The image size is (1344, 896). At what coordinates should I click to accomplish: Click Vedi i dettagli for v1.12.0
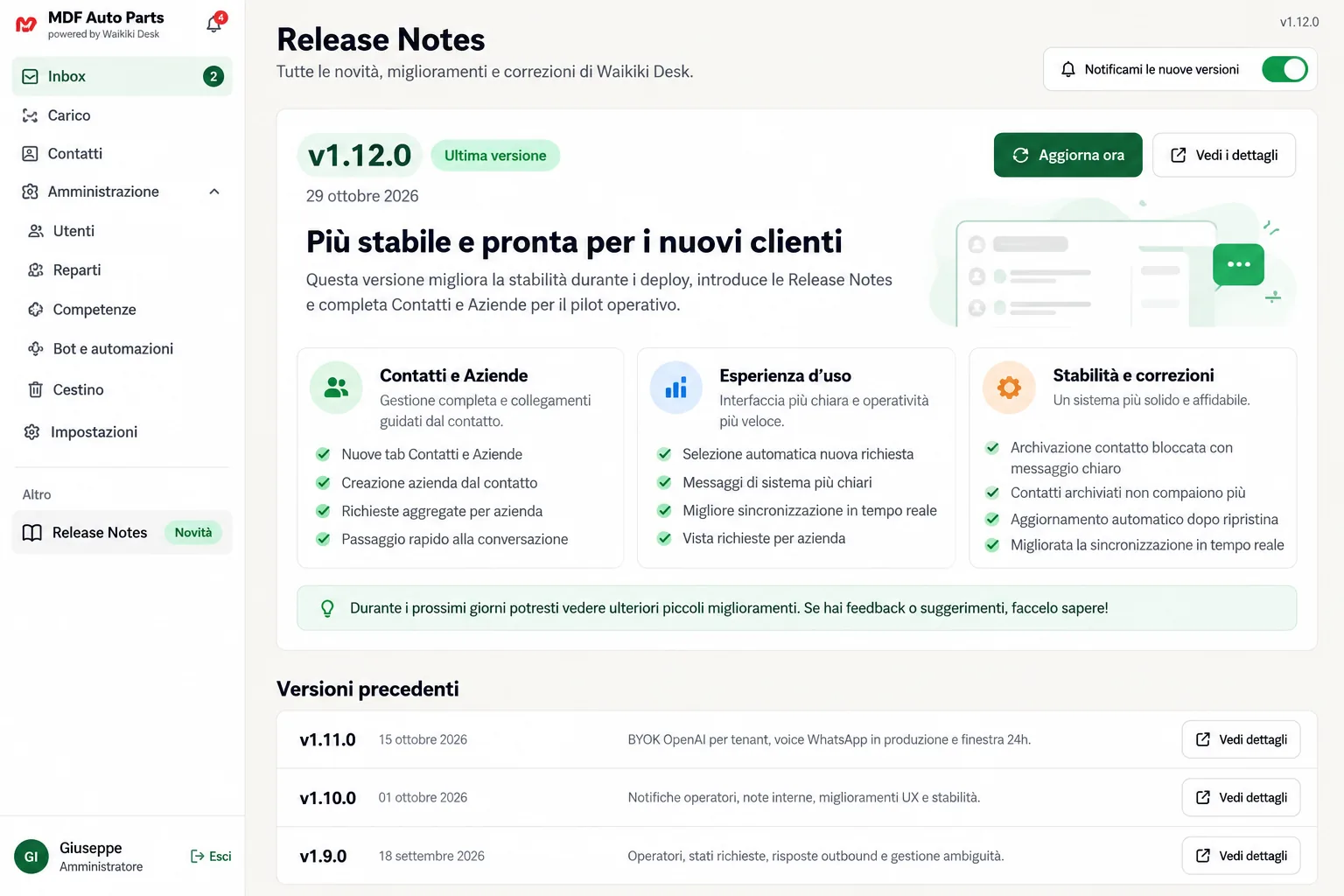coord(1224,155)
